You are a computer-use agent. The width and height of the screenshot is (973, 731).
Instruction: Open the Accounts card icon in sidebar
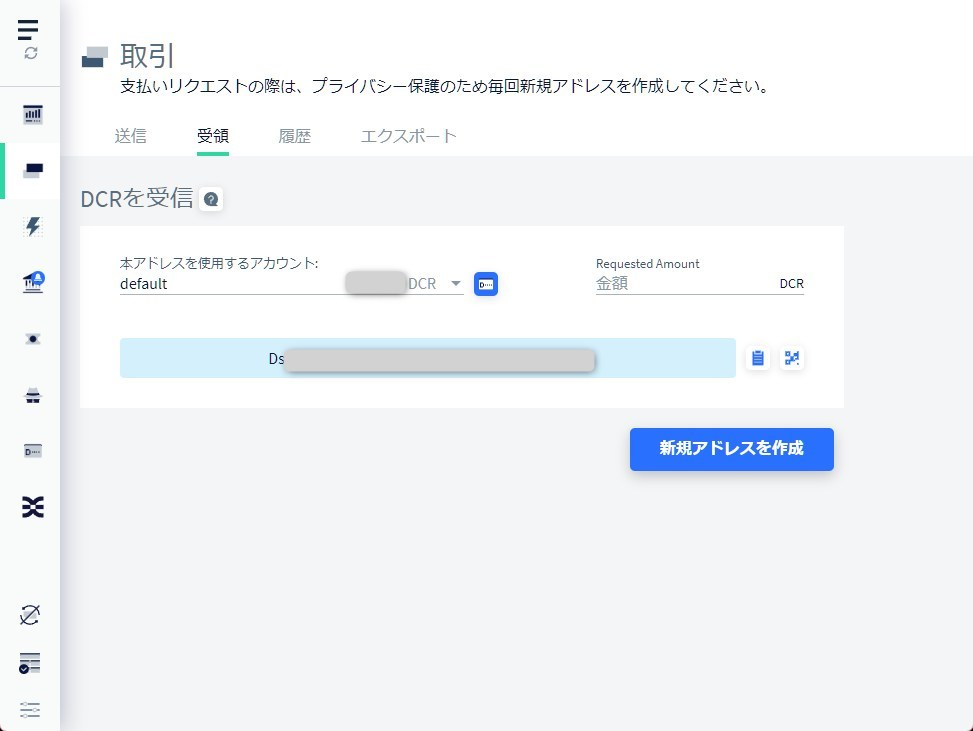tap(32, 452)
